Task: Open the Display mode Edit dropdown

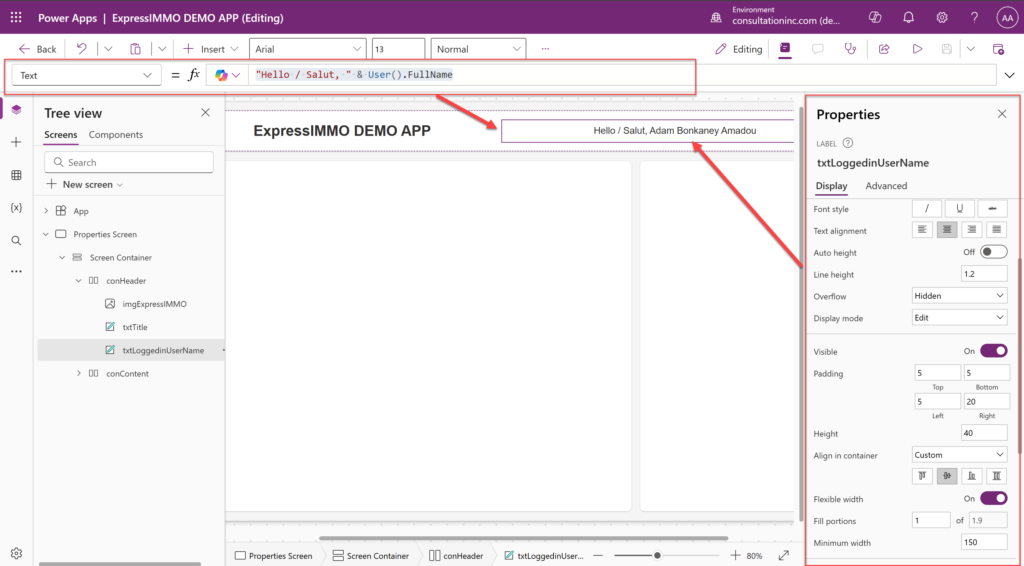Action: click(959, 318)
